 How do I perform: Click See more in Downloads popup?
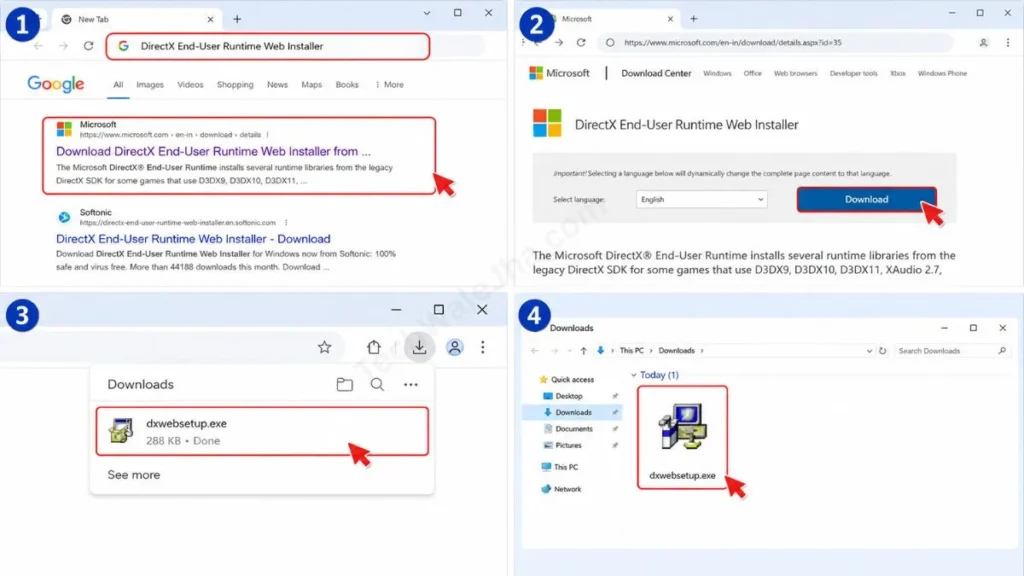coord(134,475)
